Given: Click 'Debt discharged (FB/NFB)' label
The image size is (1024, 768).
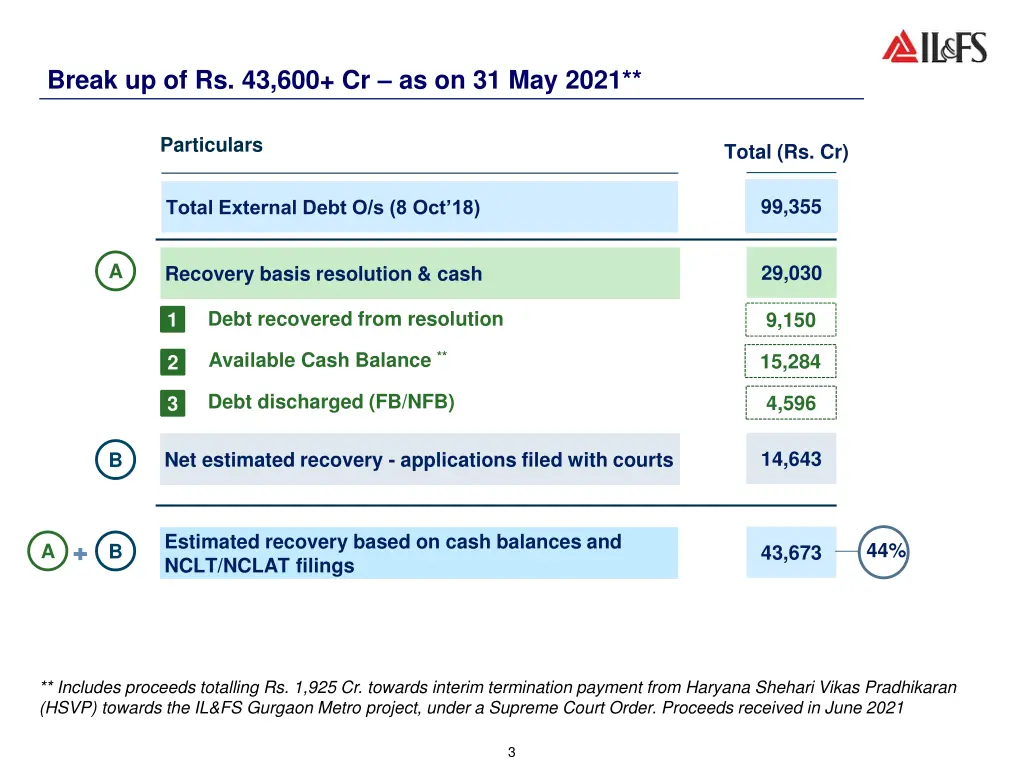Looking at the screenshot, I should [331, 402].
